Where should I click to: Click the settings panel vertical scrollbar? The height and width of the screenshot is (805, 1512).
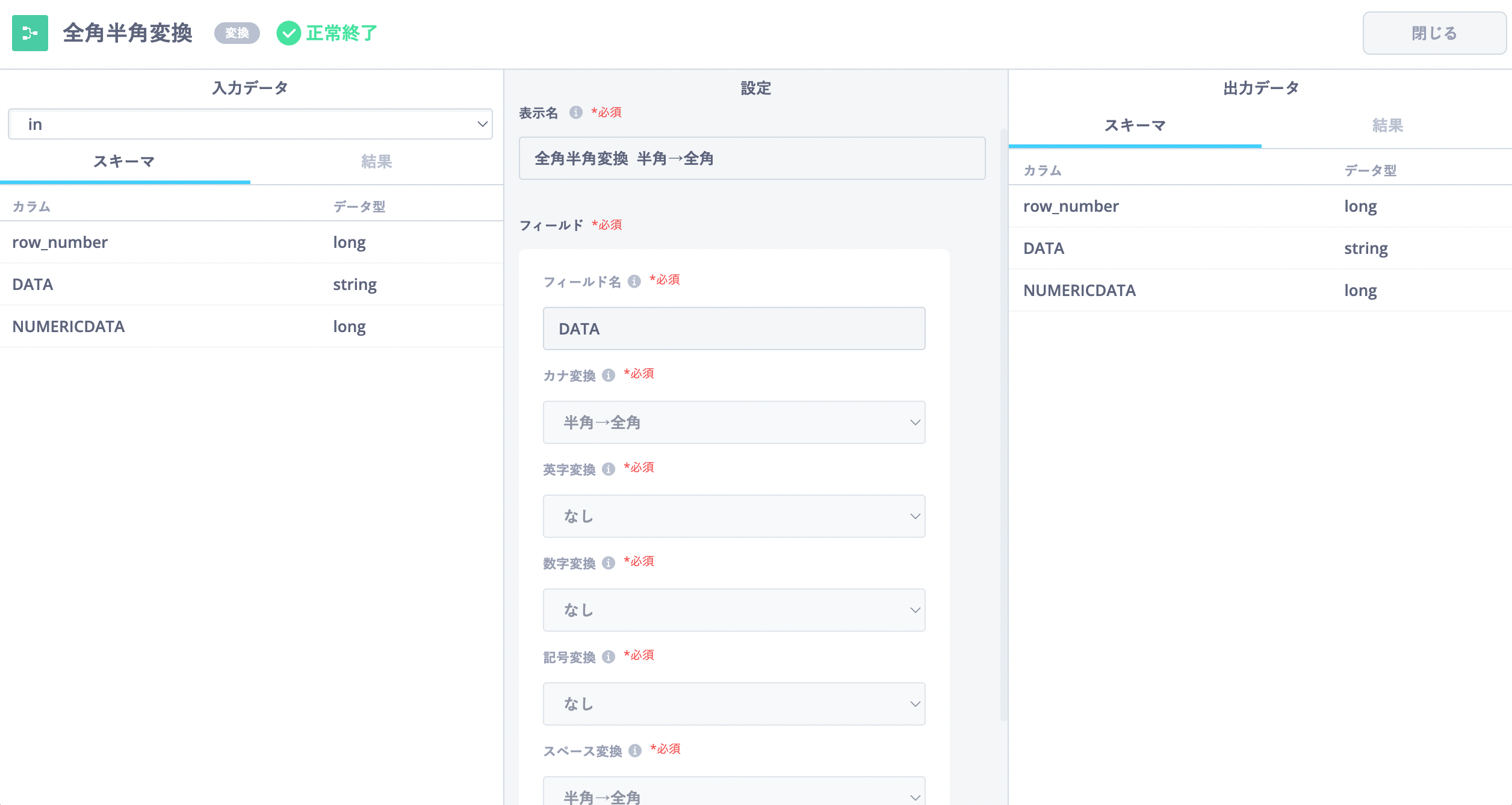click(x=1003, y=421)
